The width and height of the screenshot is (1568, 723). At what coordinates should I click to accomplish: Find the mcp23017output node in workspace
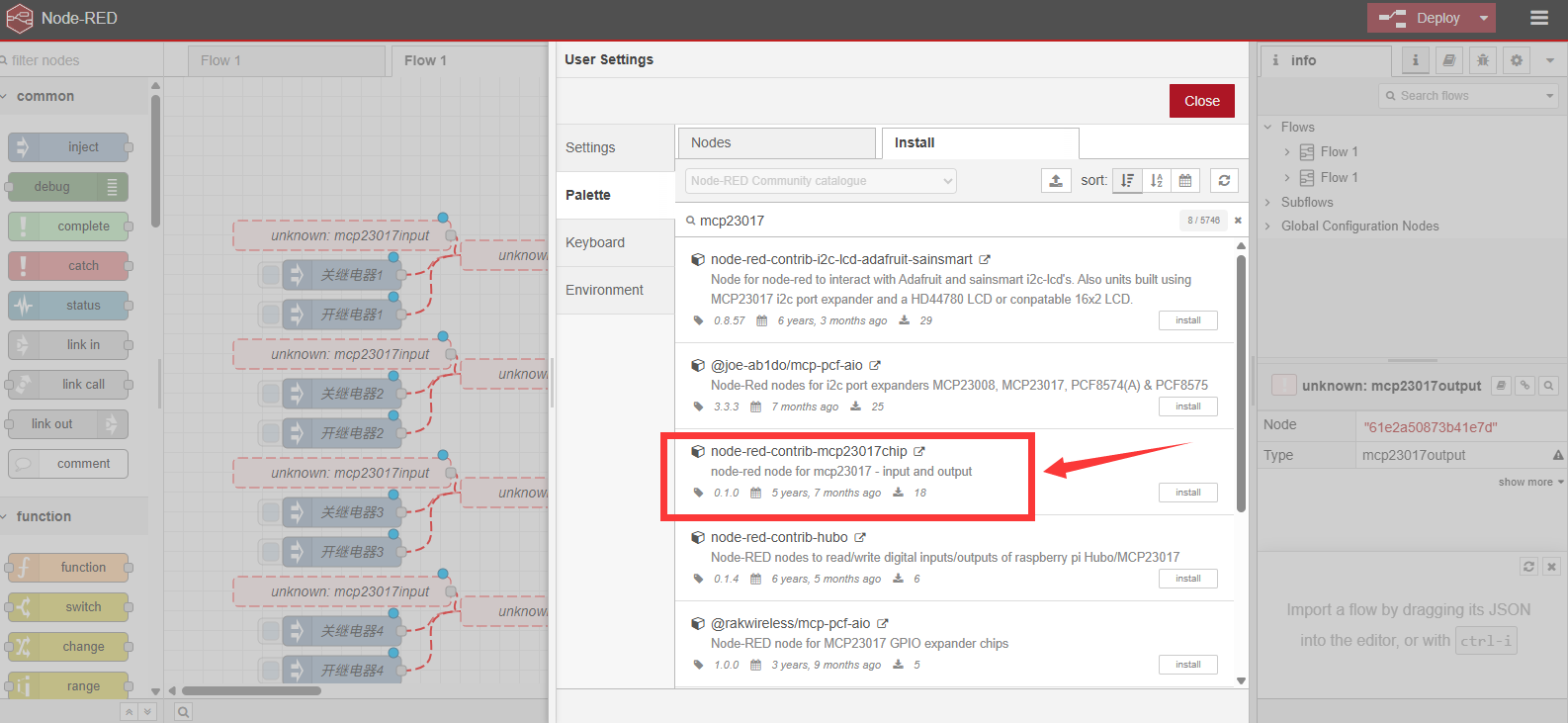[x=1549, y=385]
